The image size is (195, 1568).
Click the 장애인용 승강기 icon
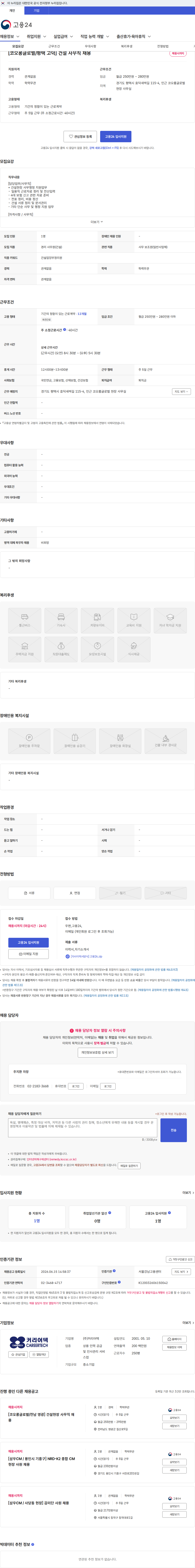click(x=75, y=741)
